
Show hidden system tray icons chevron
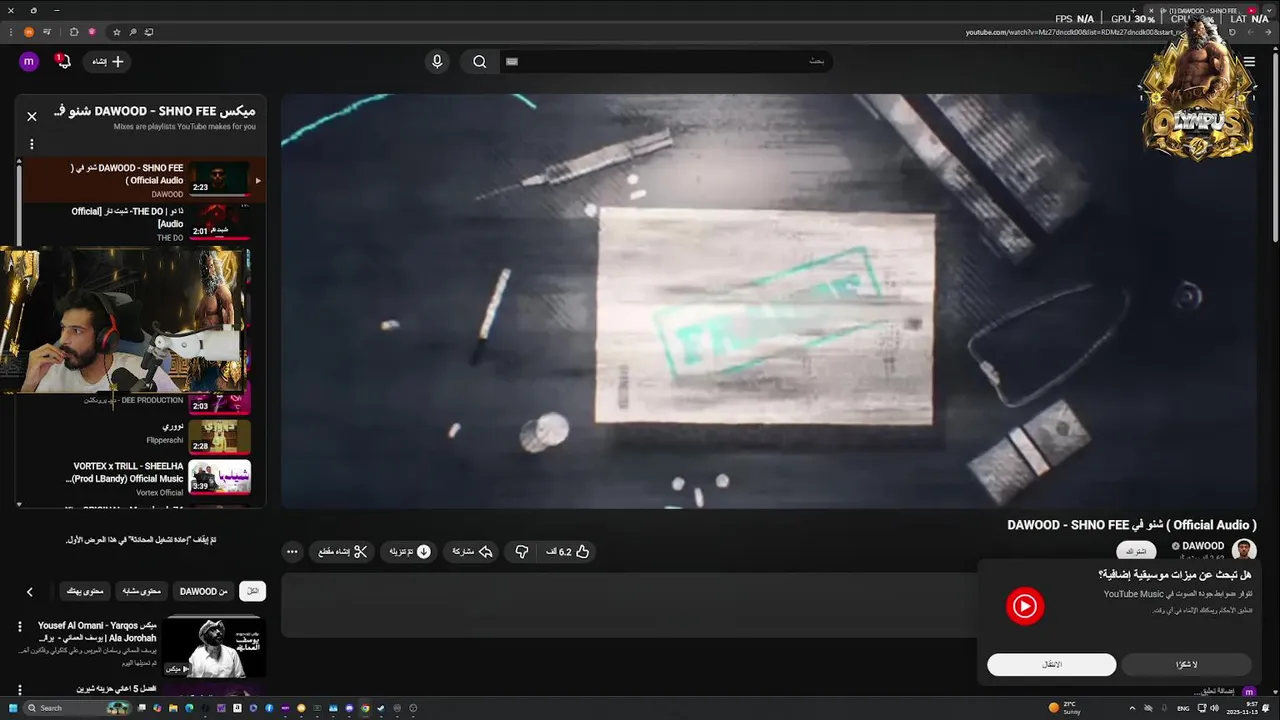(1132, 708)
